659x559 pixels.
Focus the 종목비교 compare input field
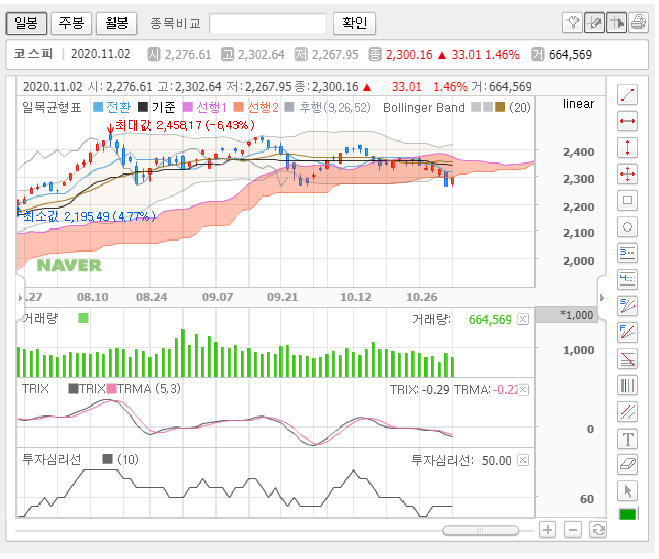(268, 24)
